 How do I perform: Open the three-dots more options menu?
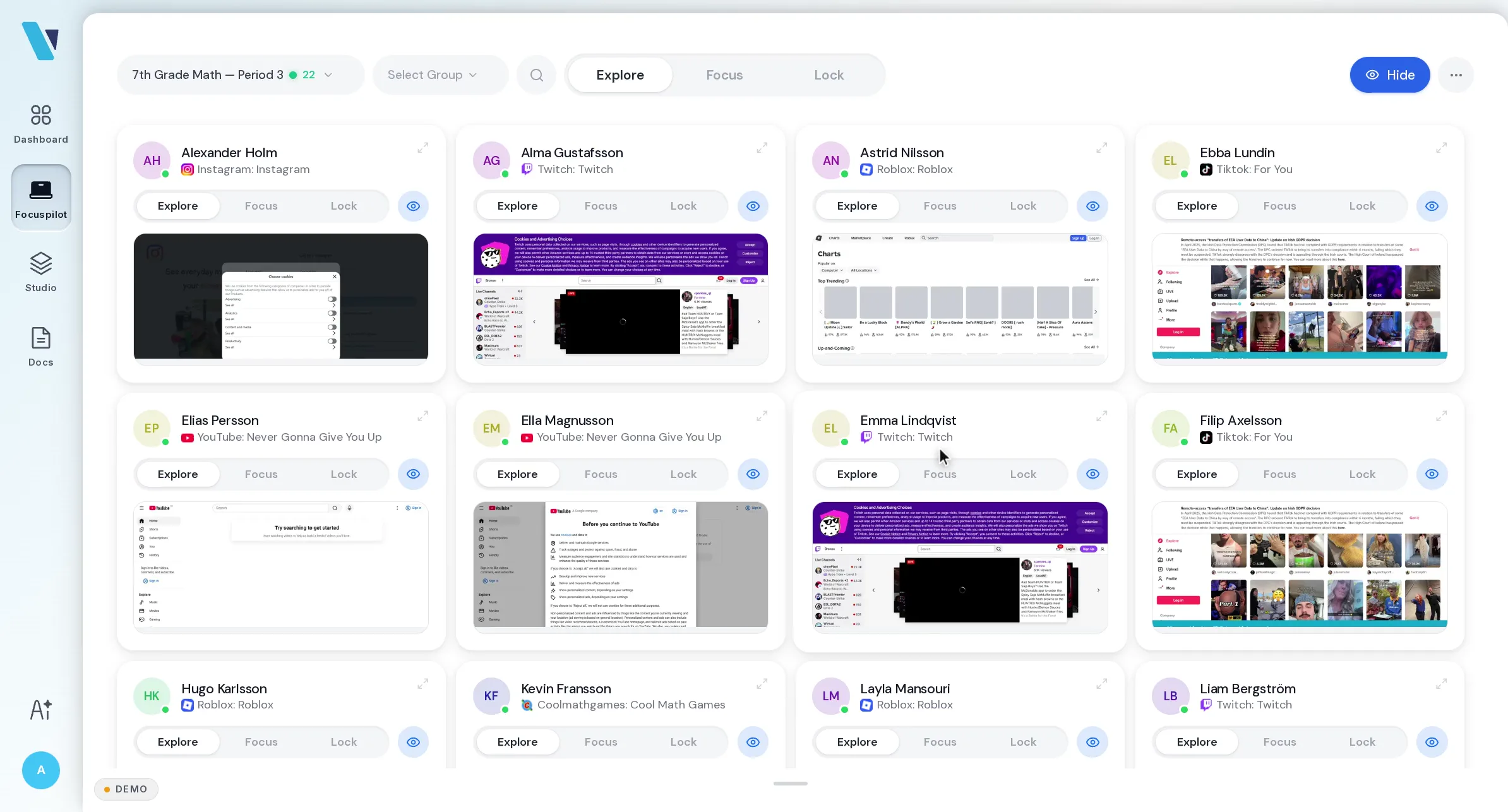pos(1456,75)
